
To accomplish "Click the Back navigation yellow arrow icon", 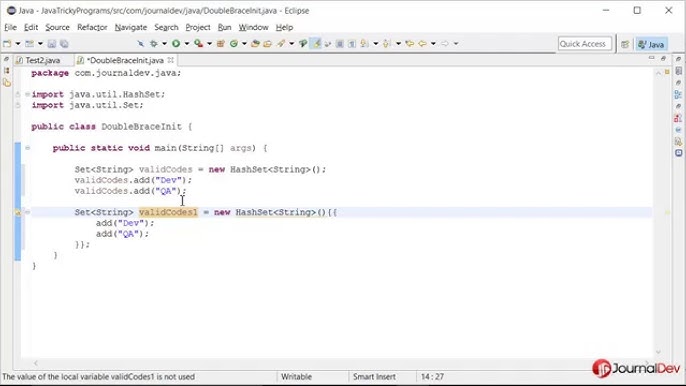I will (x=422, y=43).
